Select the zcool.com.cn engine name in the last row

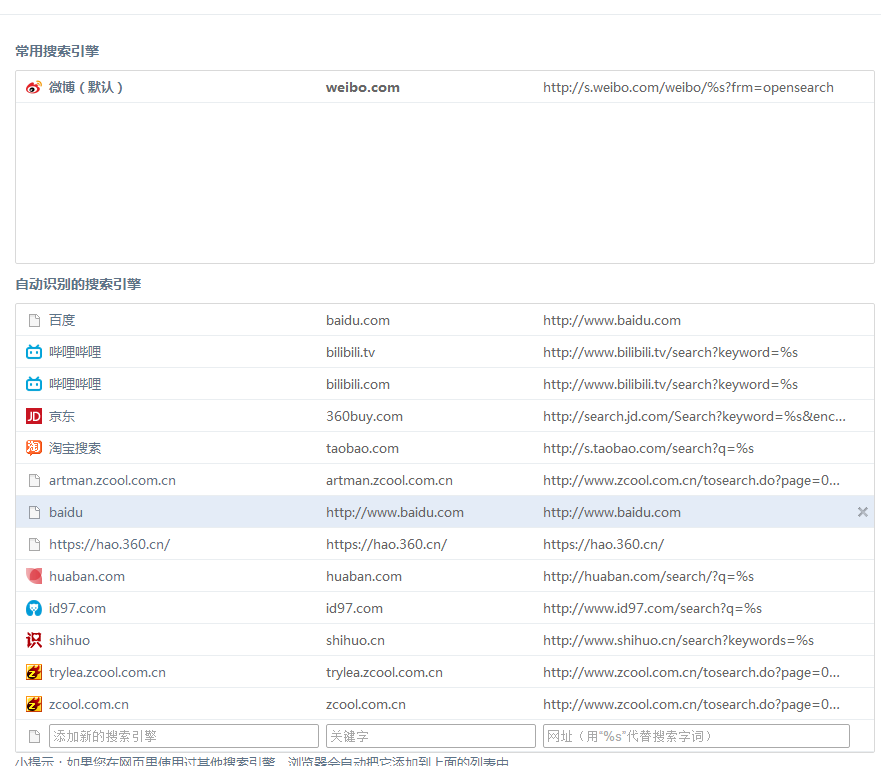pos(89,705)
